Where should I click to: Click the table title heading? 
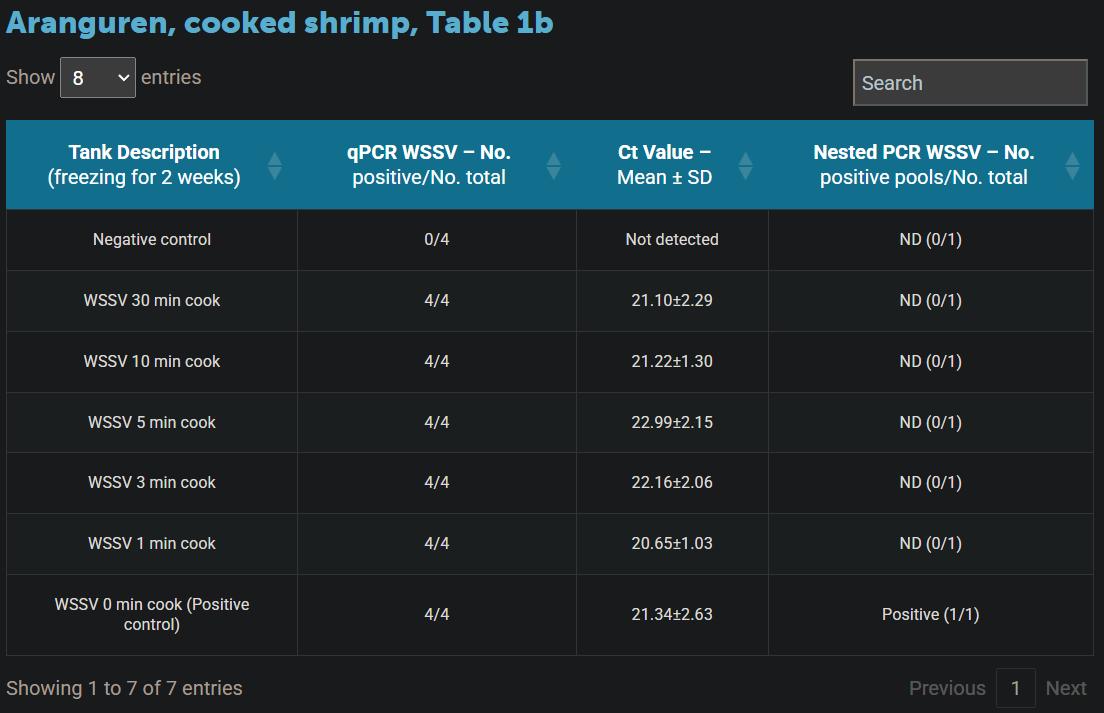click(x=280, y=24)
